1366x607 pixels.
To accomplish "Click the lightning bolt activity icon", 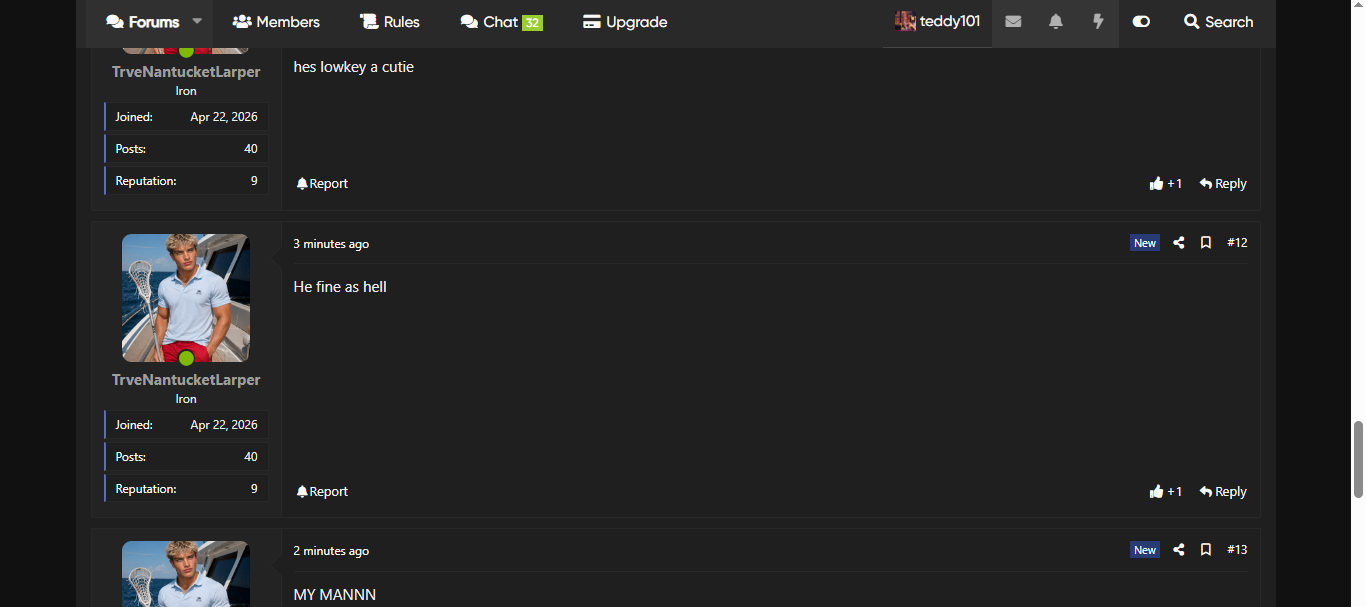I will pyautogui.click(x=1098, y=22).
